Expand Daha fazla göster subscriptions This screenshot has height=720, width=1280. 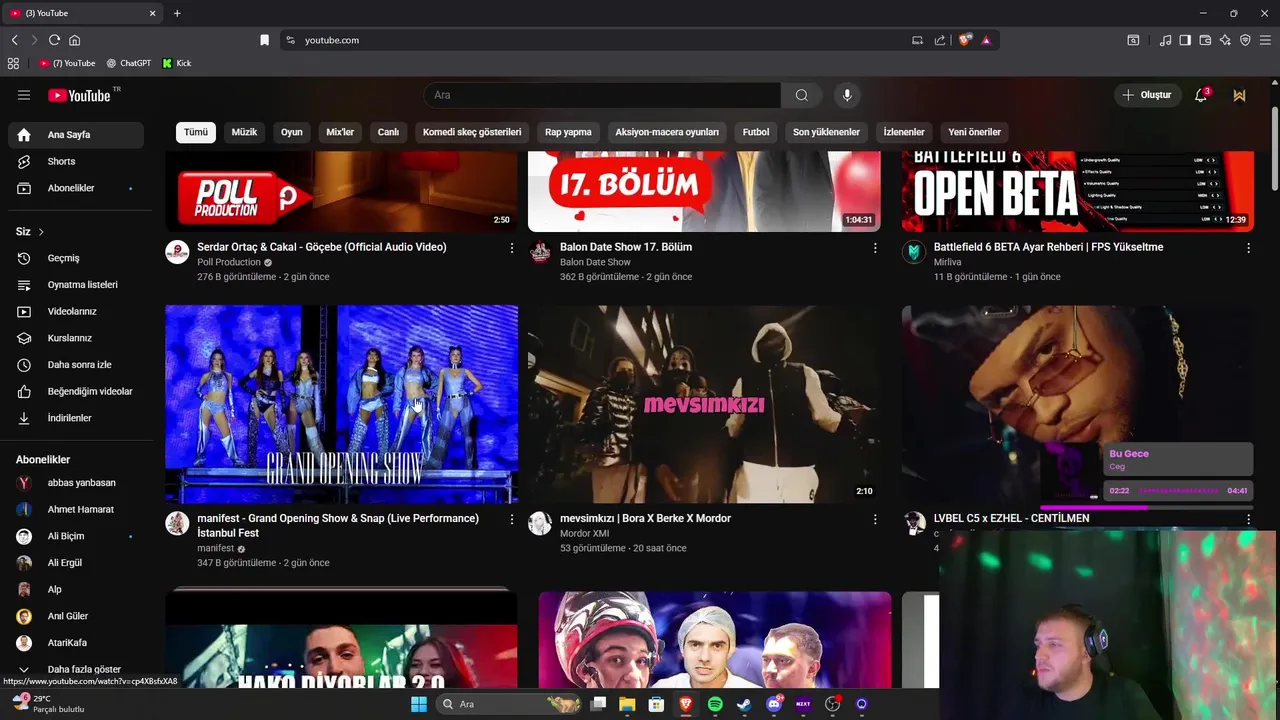tap(76, 669)
